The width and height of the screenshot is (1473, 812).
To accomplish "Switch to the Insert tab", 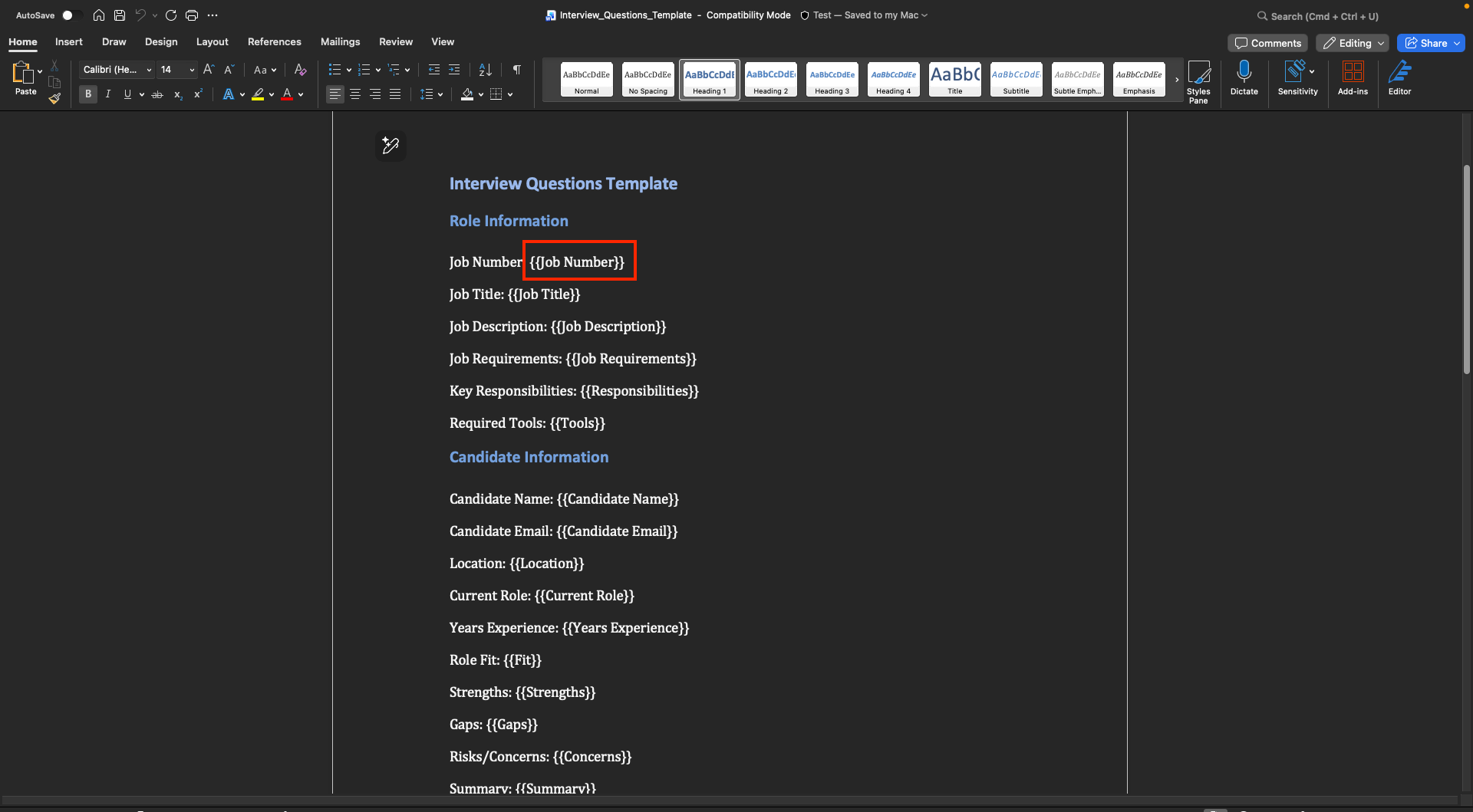I will pyautogui.click(x=68, y=41).
